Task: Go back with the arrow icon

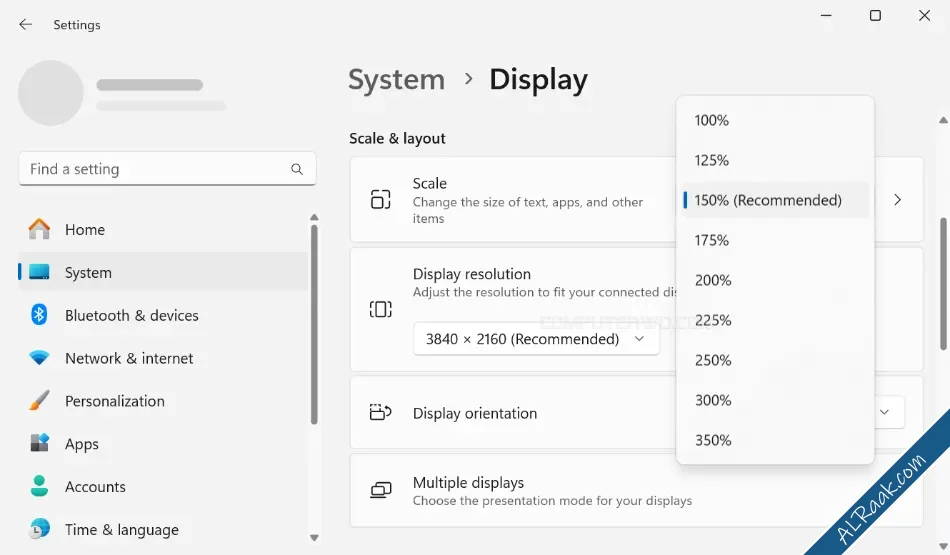Action: [25, 24]
